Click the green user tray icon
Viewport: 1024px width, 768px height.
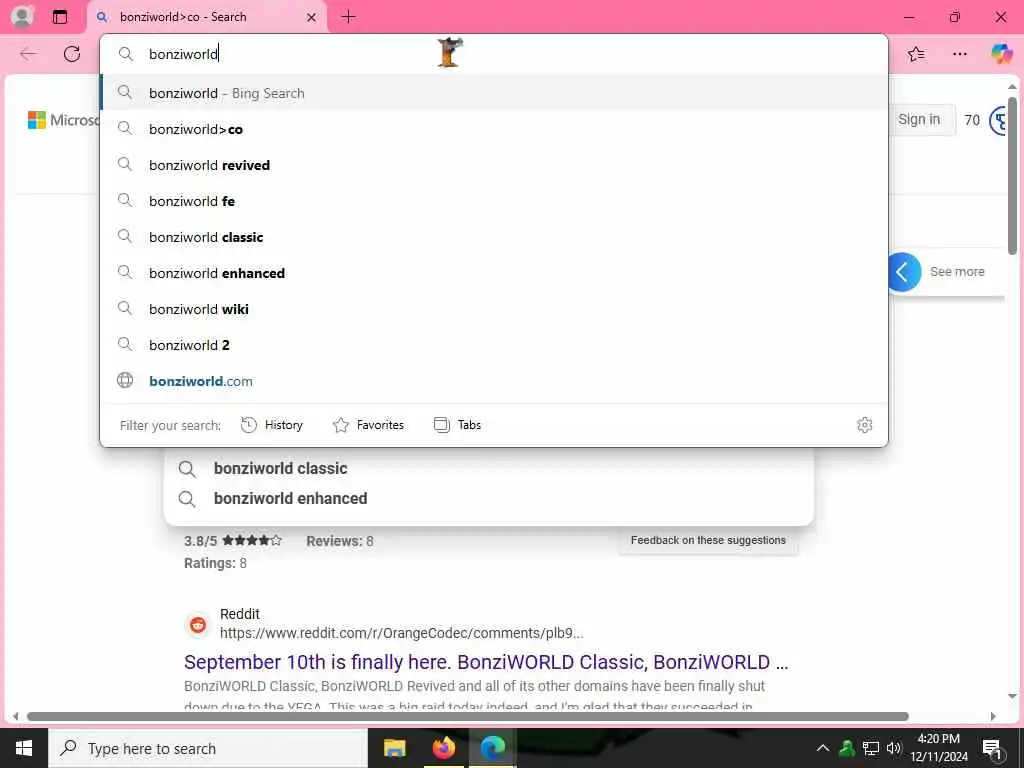click(847, 748)
